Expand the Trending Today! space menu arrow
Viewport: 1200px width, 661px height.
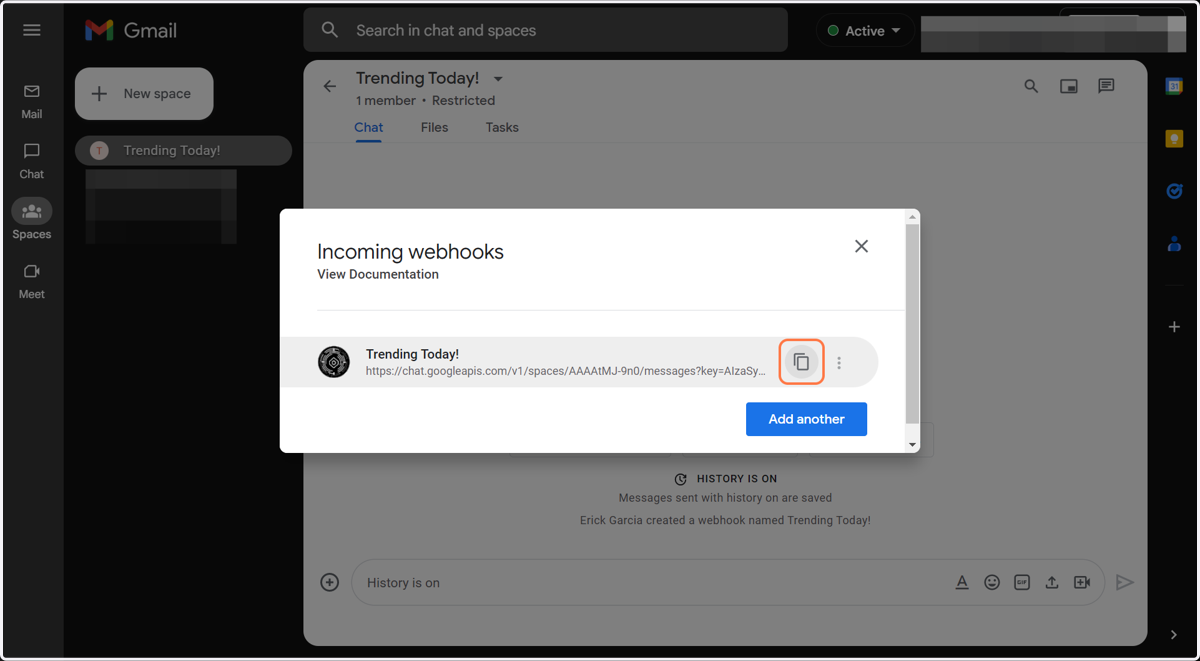498,79
